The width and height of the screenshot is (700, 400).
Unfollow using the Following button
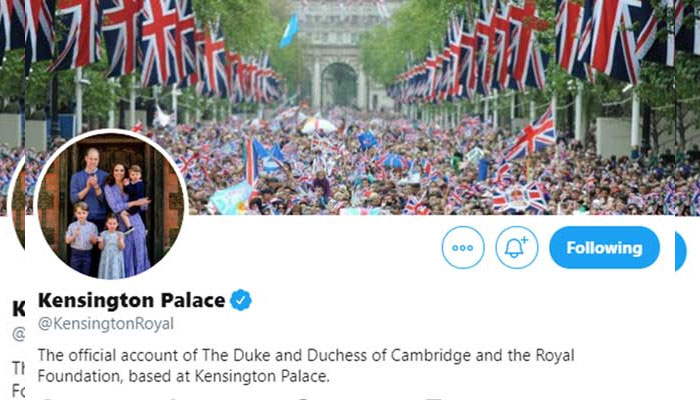click(x=604, y=248)
